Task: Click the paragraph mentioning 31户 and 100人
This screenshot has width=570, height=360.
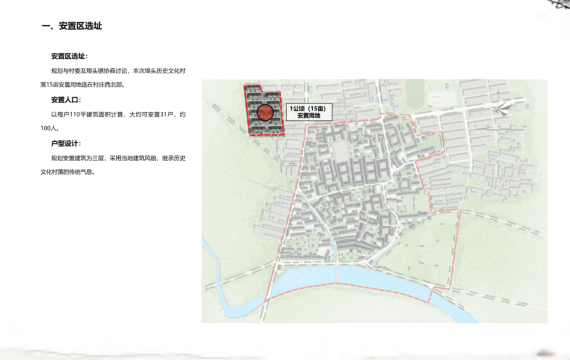Action: [113, 121]
